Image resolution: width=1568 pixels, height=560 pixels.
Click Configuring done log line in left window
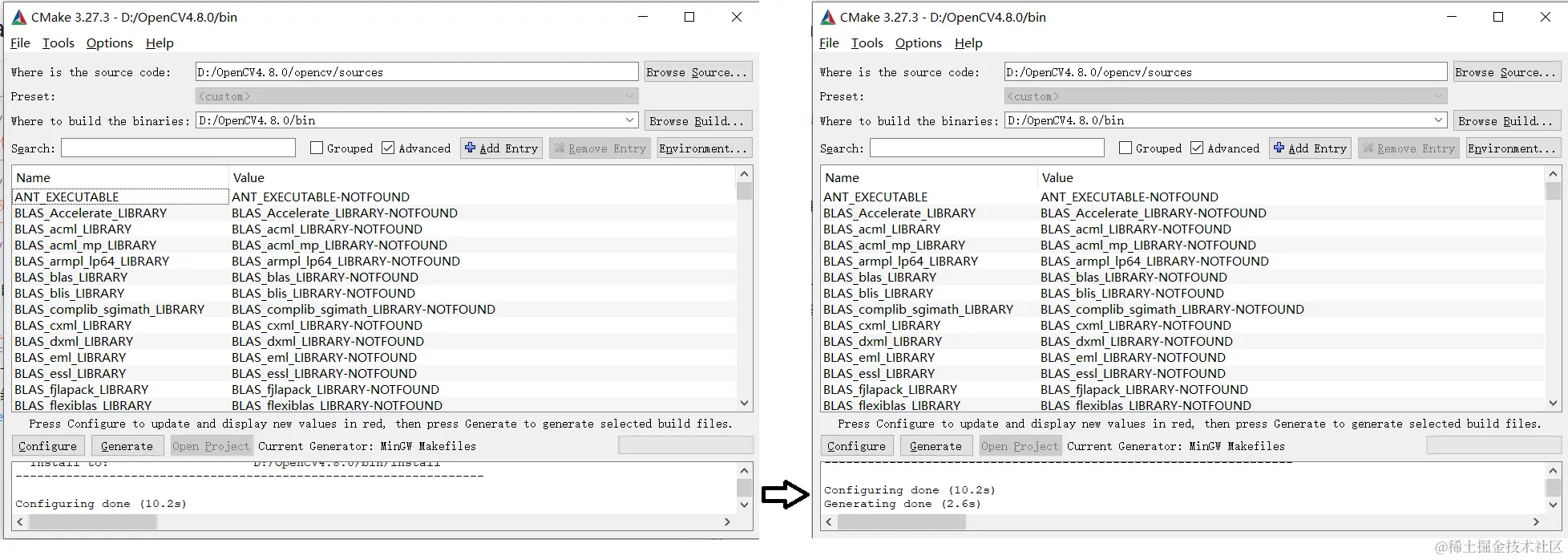tap(101, 504)
